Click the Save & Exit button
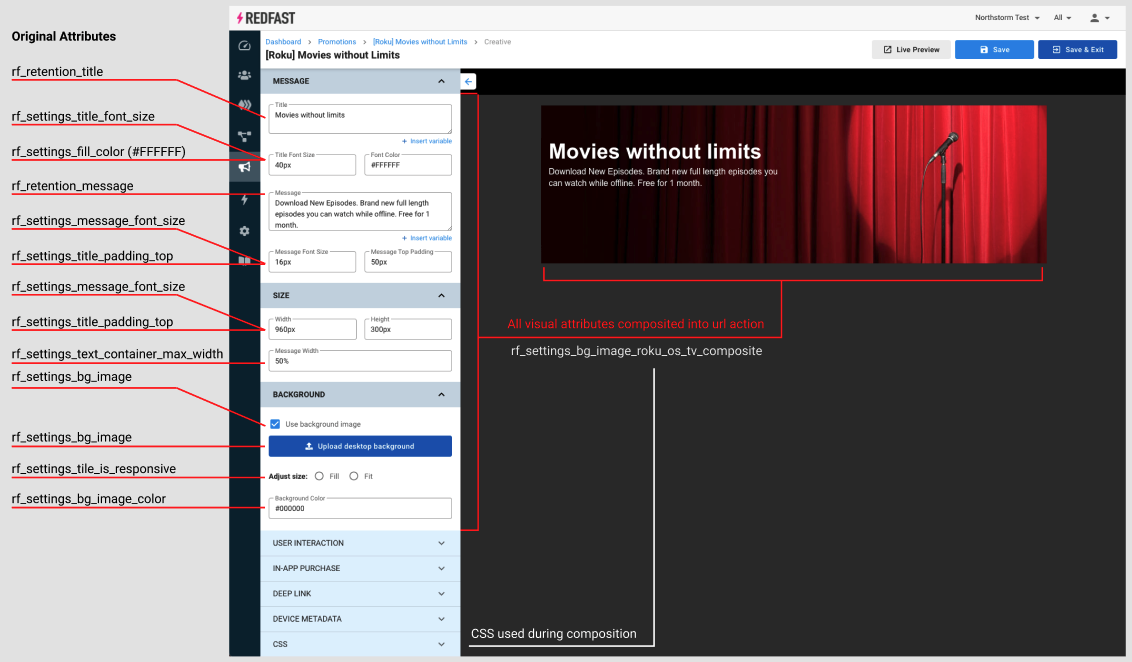 1077,50
